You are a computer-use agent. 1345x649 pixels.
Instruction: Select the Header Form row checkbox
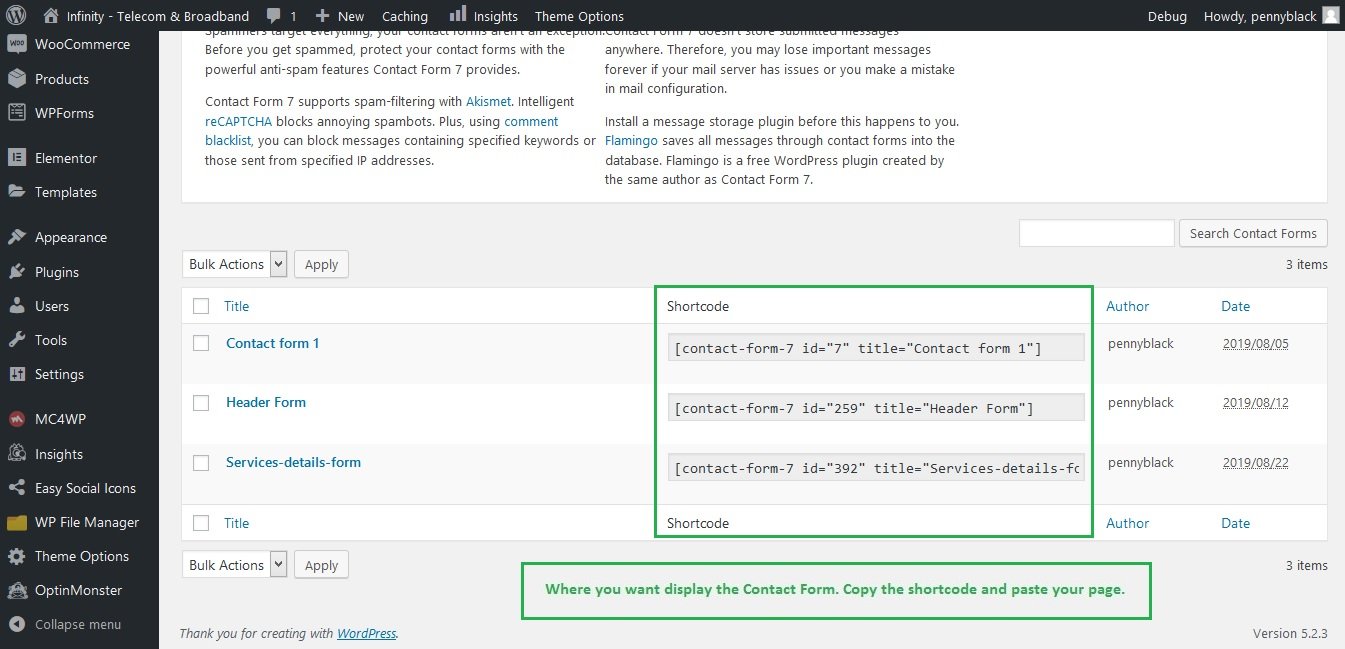(x=201, y=403)
